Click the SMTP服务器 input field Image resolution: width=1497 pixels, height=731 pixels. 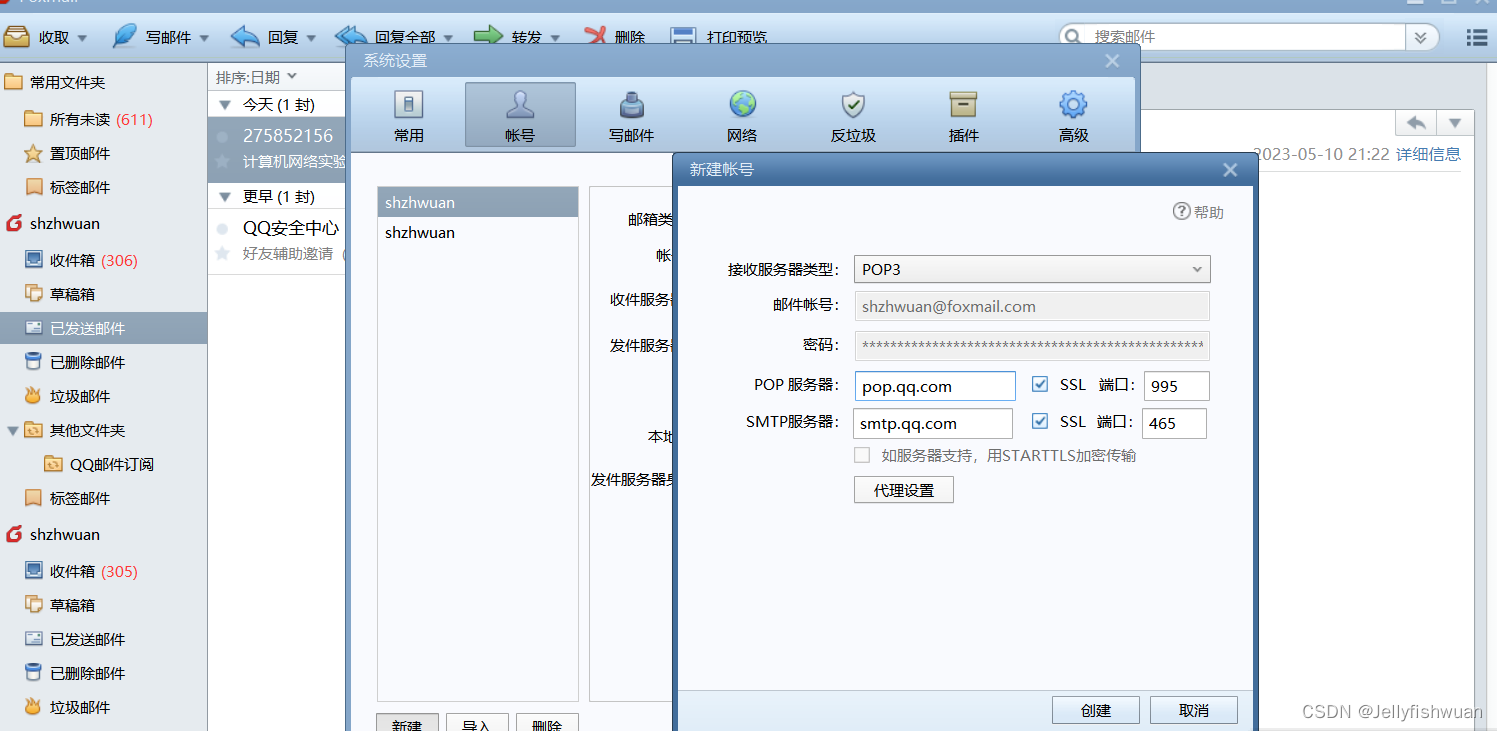click(x=933, y=423)
